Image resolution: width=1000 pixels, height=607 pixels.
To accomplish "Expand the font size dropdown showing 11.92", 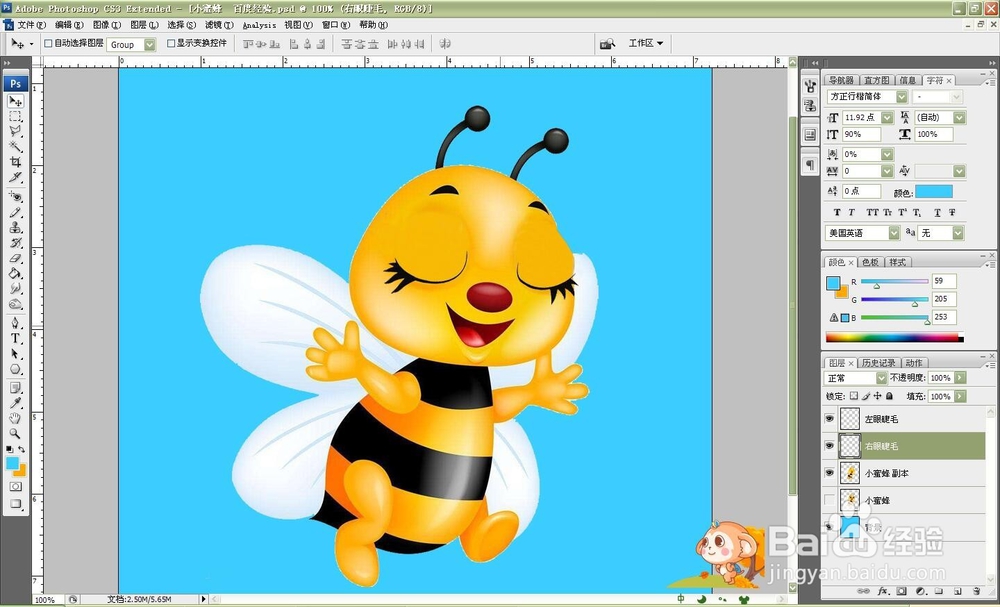I will coord(886,117).
